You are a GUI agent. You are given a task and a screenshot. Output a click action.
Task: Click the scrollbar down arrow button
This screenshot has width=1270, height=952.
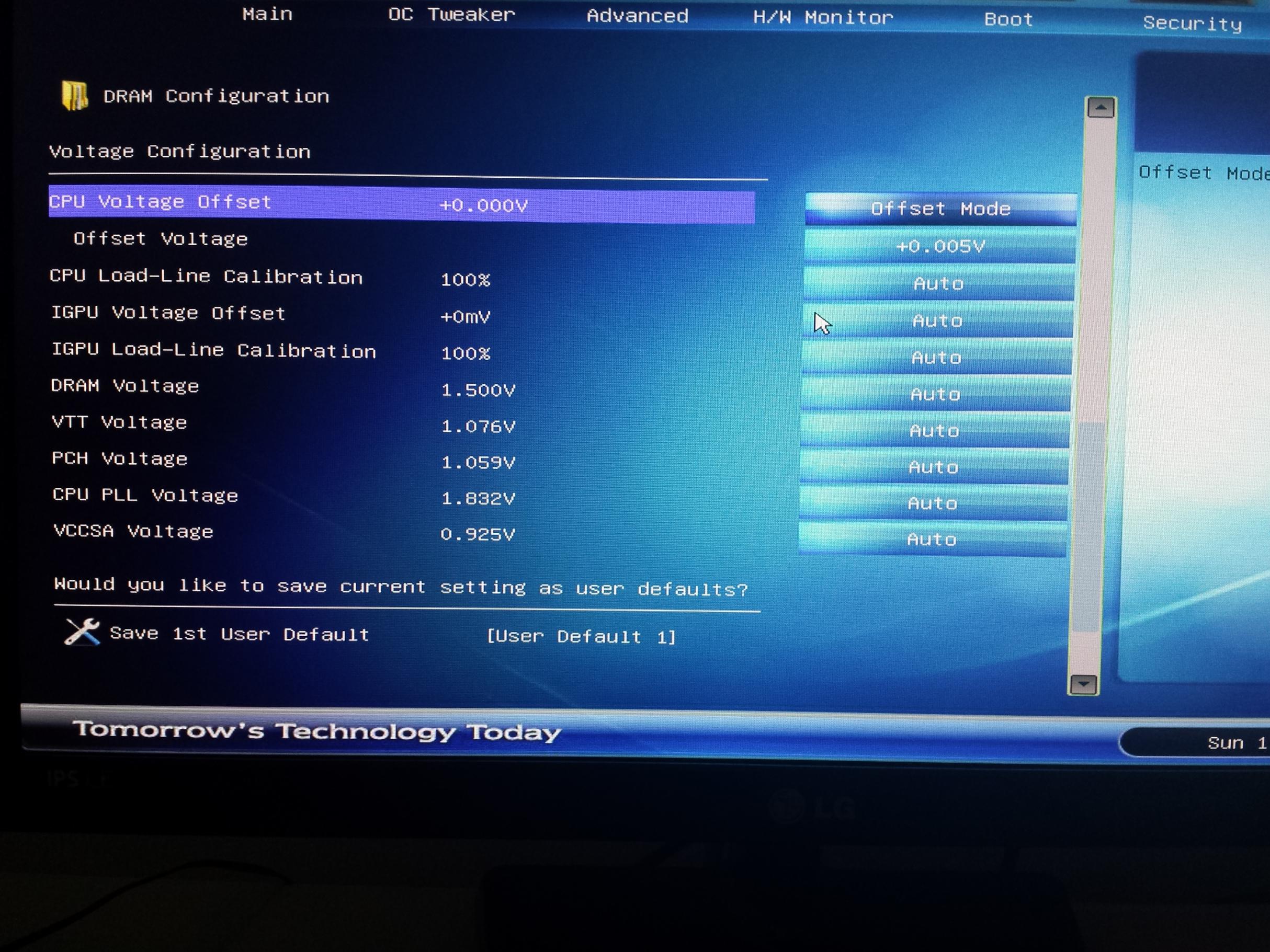tap(1083, 684)
